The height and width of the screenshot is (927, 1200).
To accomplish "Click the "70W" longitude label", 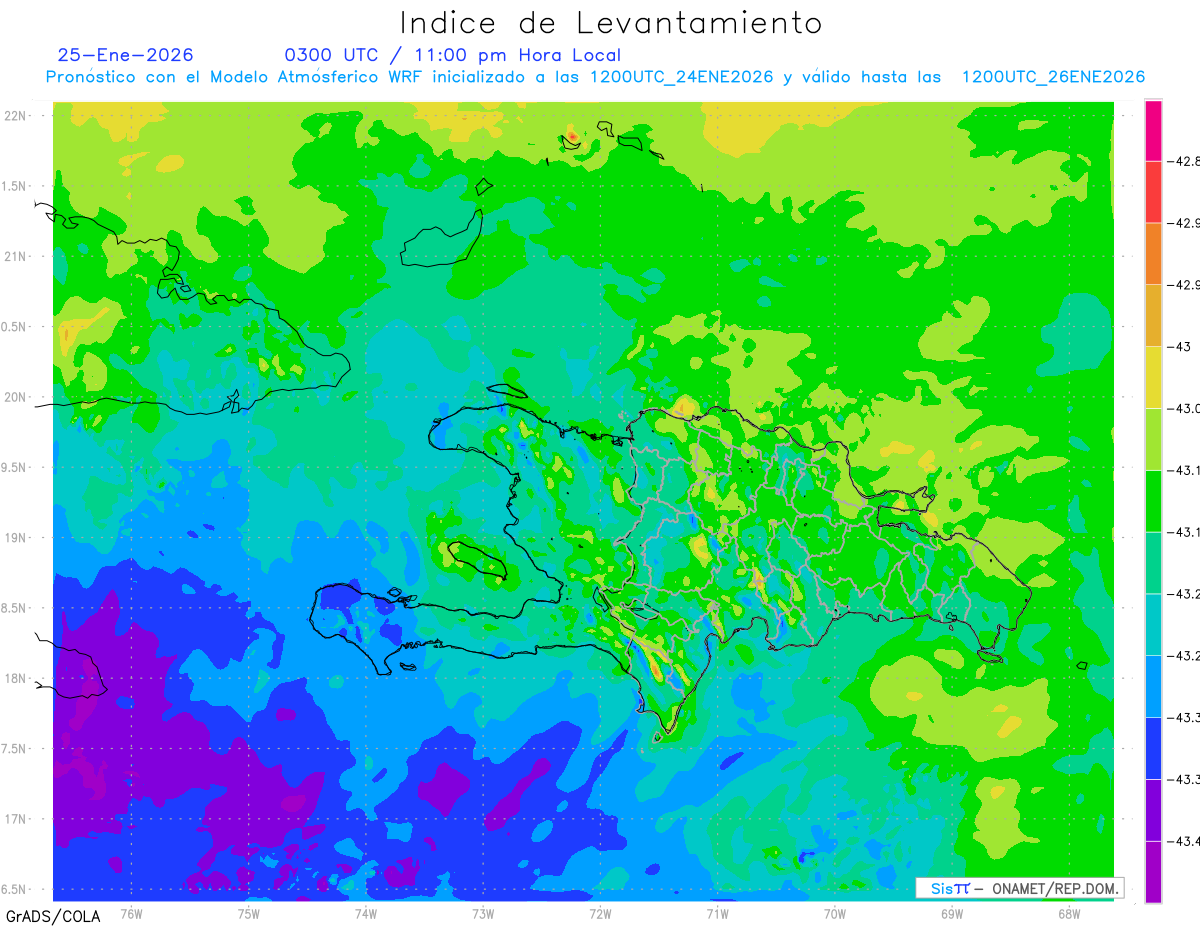I will coord(834,913).
